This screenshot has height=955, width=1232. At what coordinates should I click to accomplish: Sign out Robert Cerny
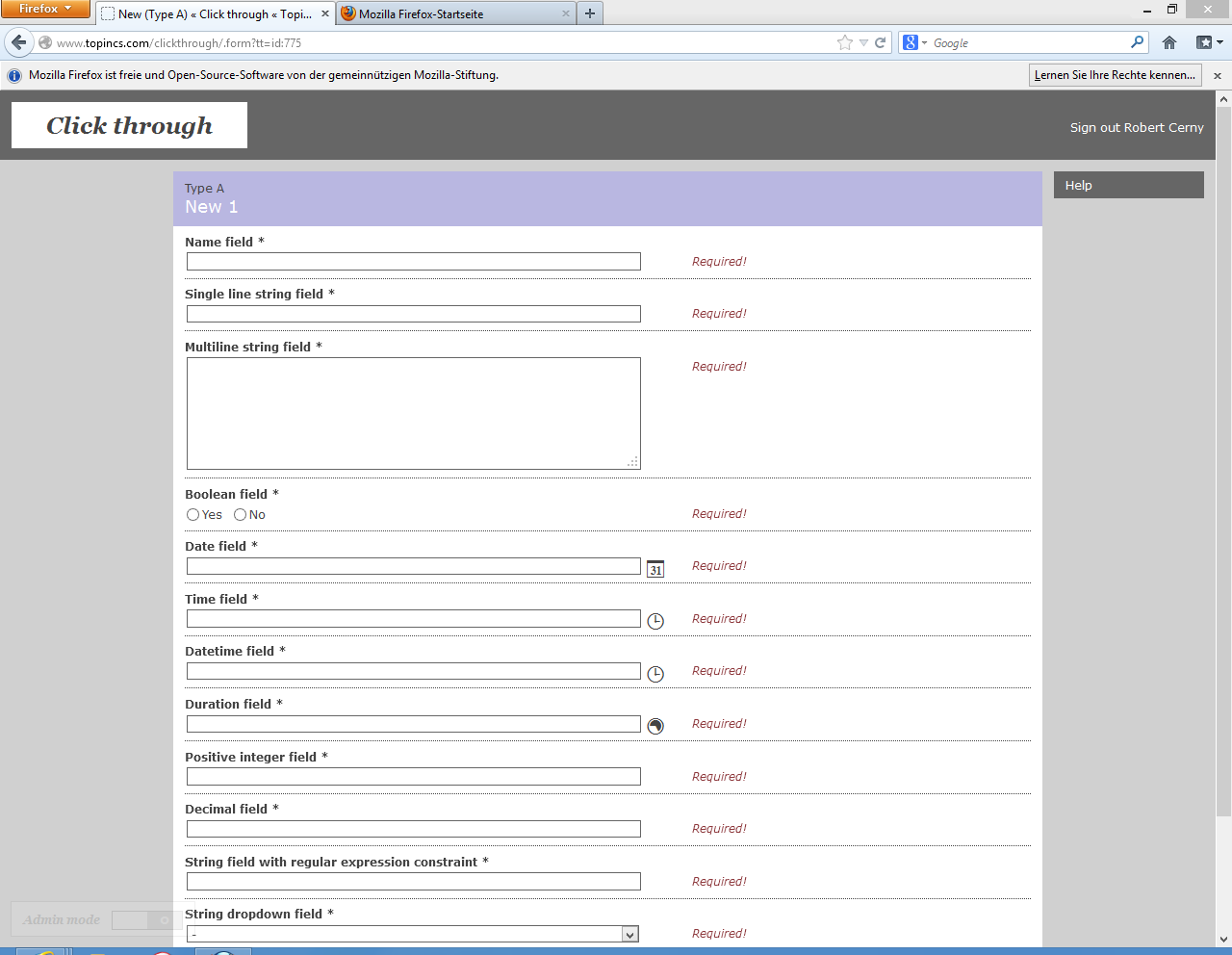click(x=1136, y=127)
